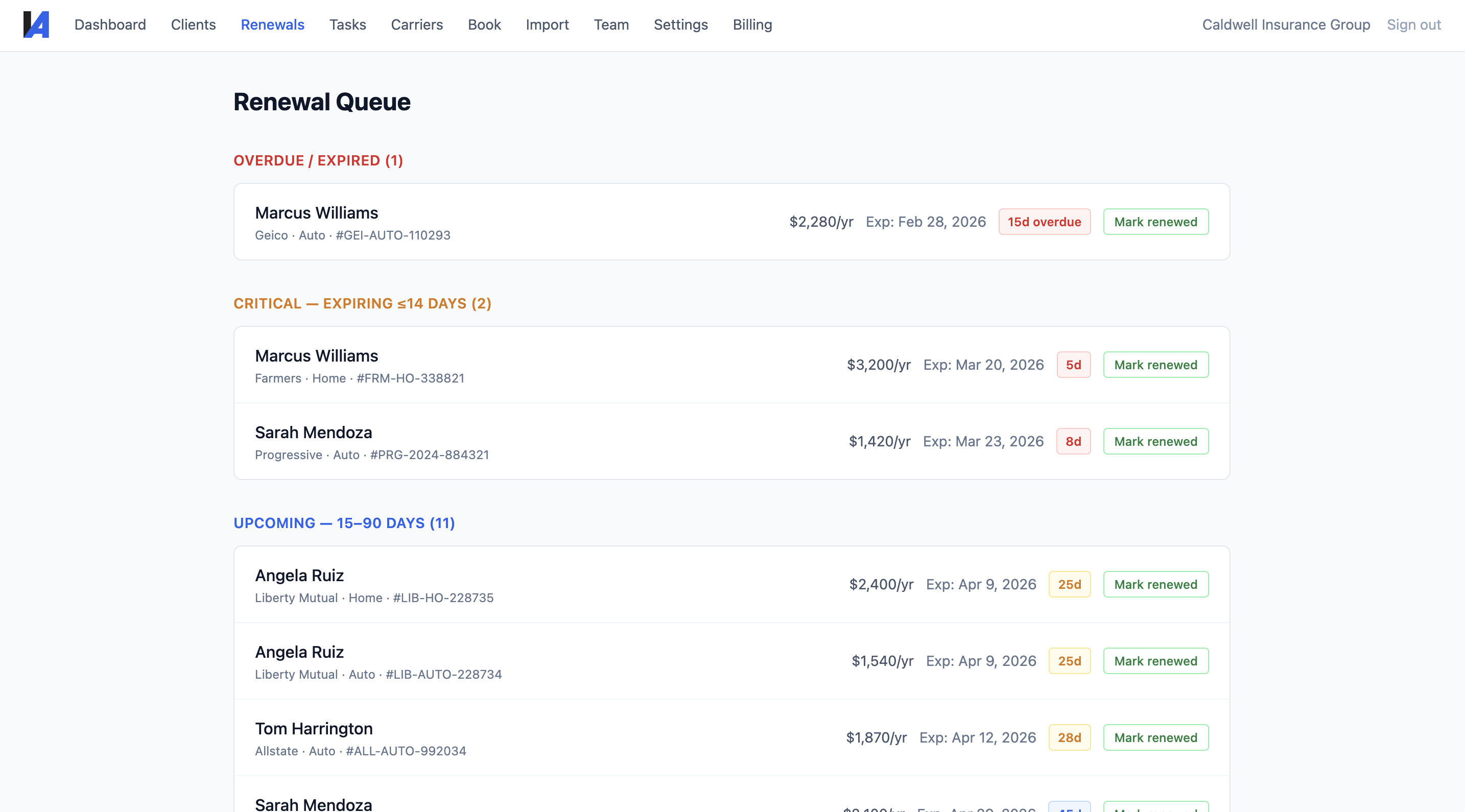Mark Angela Ruiz Liberty Mutual Auto renewed
Screen dimensions: 1465x812
1155,661
